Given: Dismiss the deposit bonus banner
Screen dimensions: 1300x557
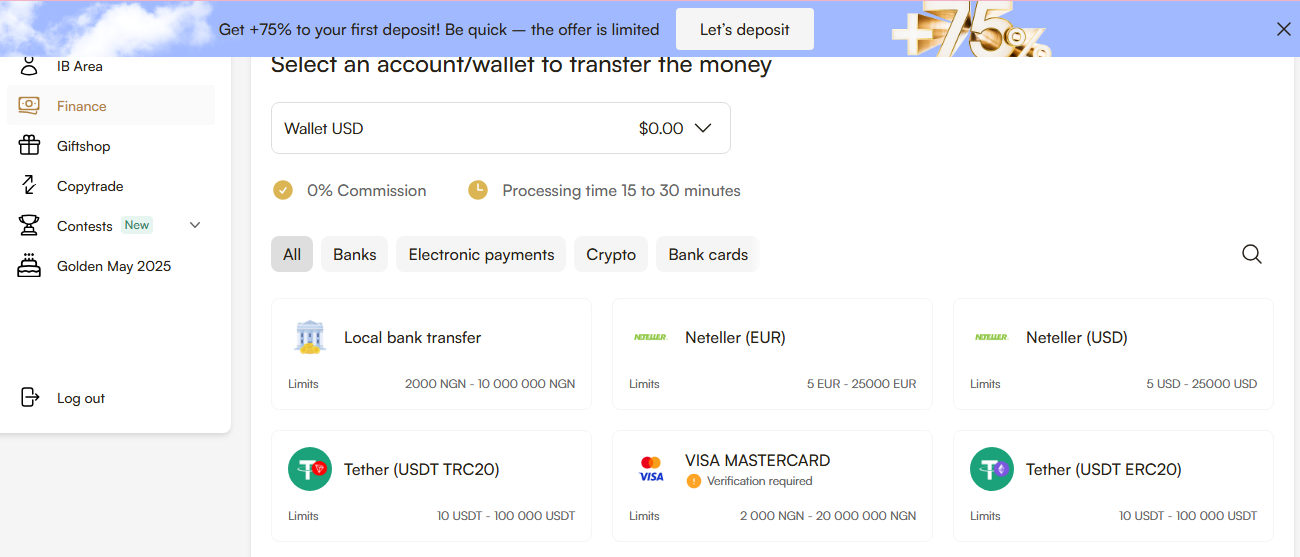Looking at the screenshot, I should (1284, 29).
